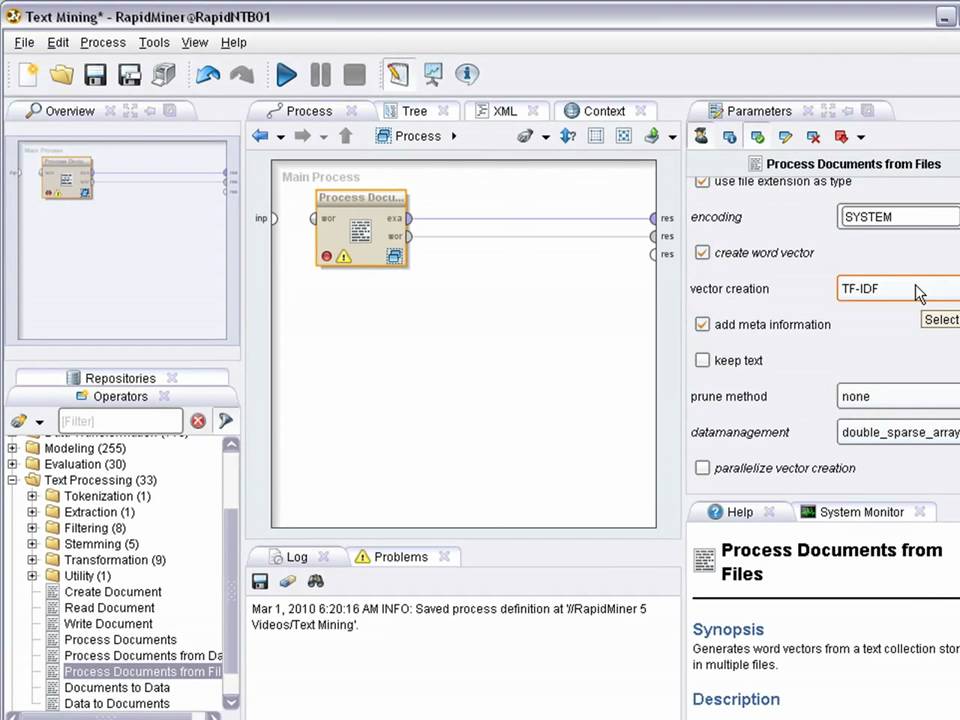This screenshot has width=960, height=720.
Task: Expand the Modeling (255) folder
Action: pos(12,448)
